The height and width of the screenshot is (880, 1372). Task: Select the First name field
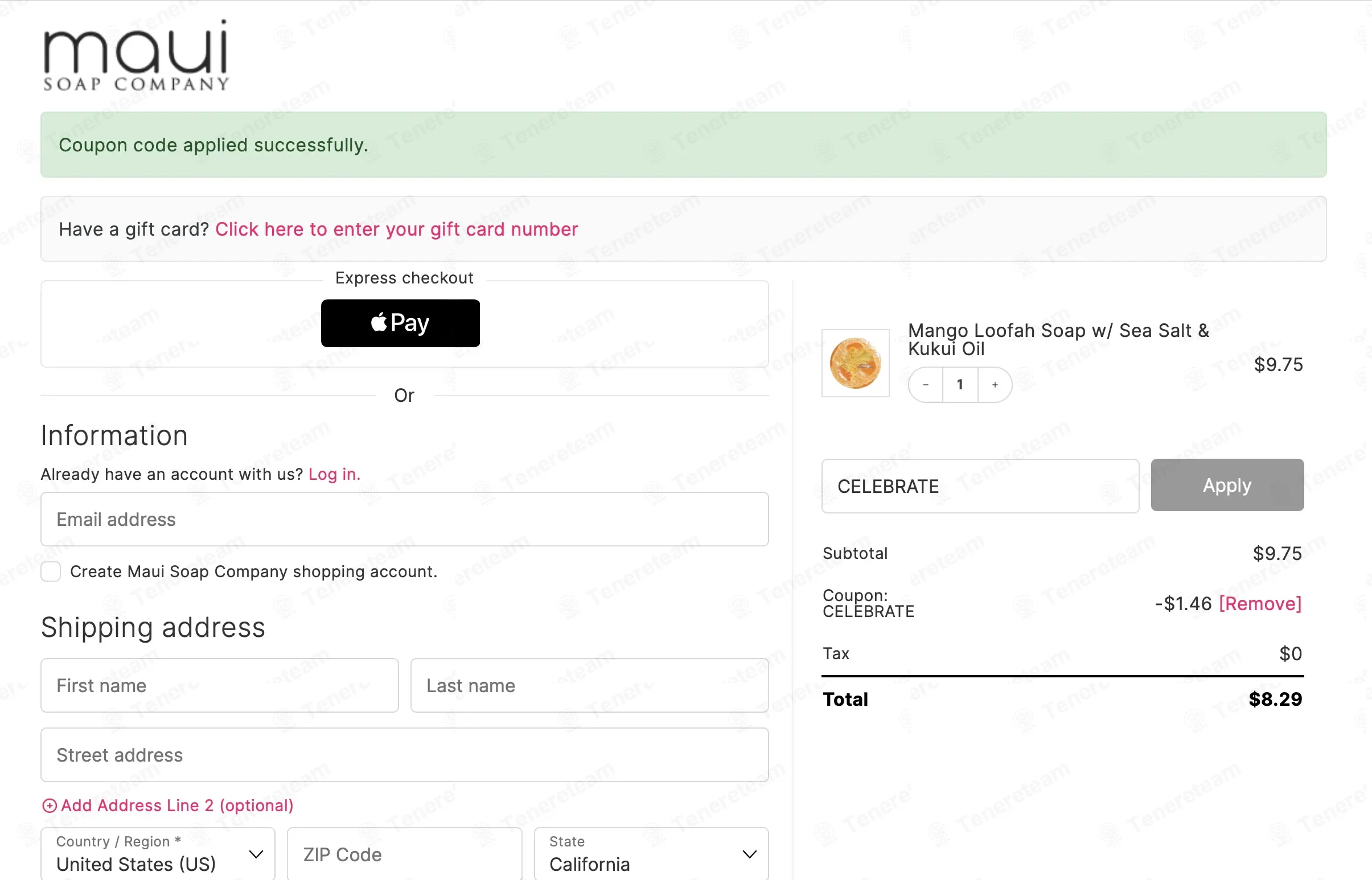click(219, 686)
